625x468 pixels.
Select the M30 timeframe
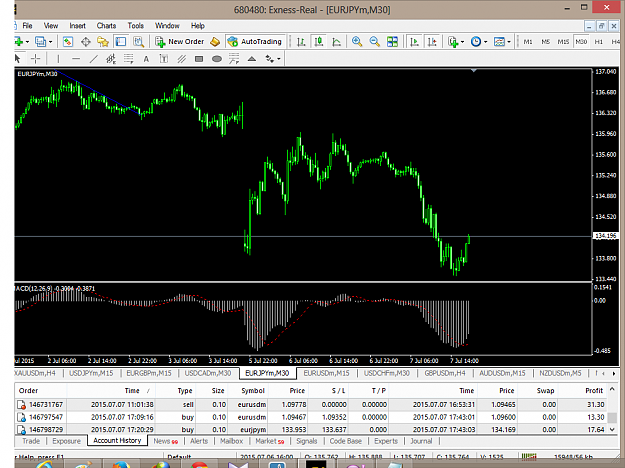(x=581, y=41)
